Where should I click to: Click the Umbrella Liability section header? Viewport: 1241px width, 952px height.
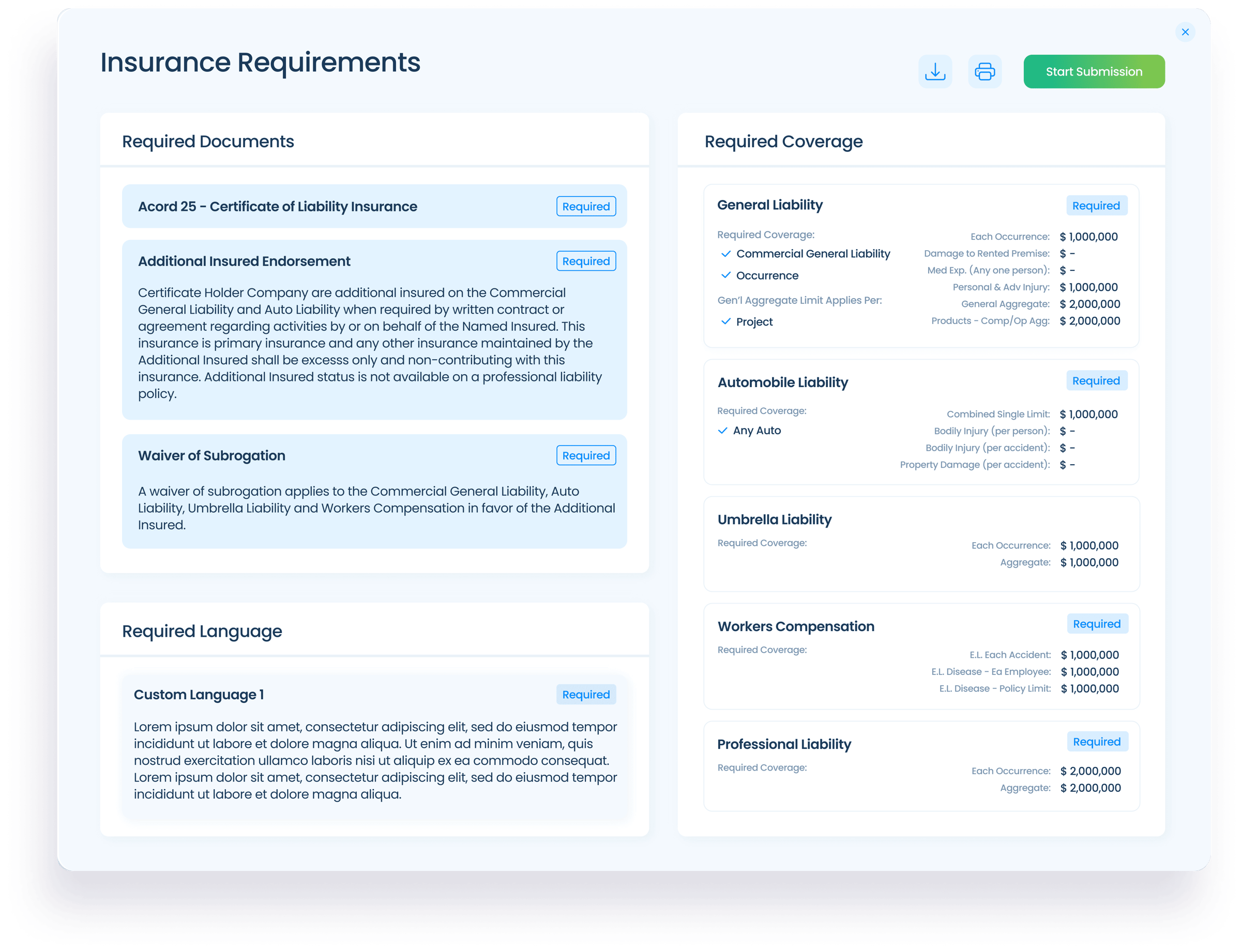775,519
